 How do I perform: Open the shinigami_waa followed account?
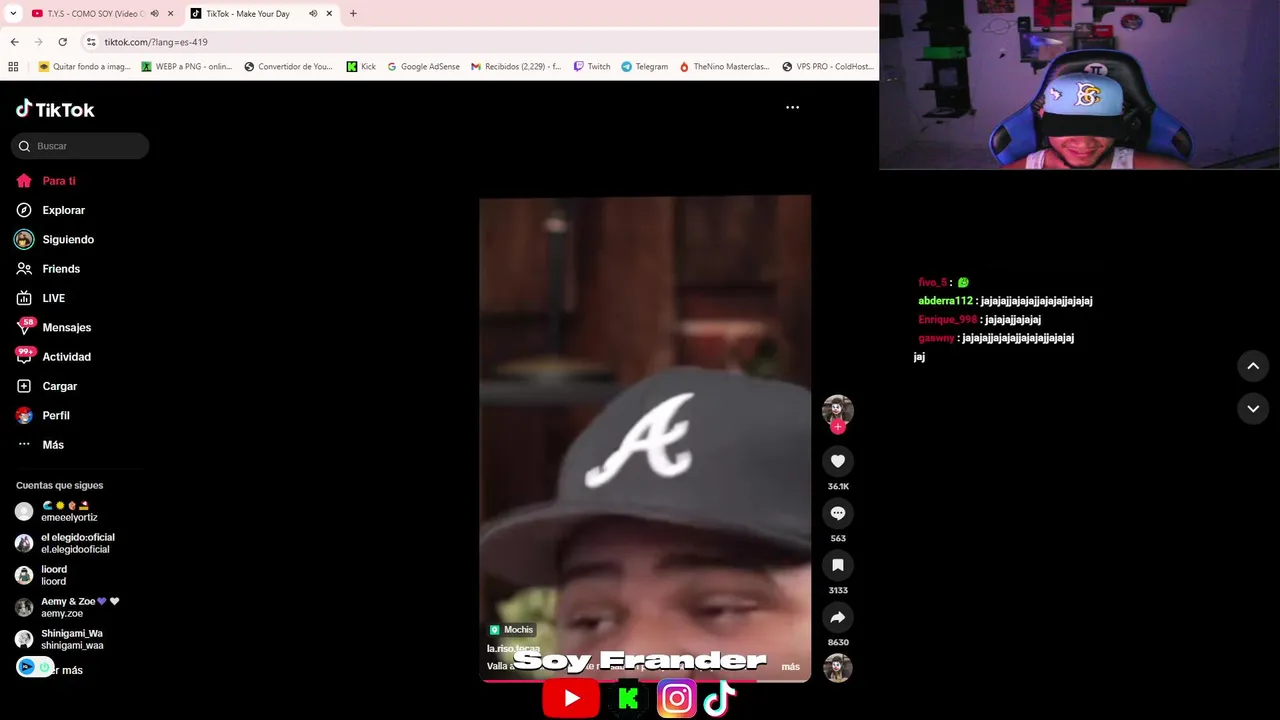coord(59,639)
